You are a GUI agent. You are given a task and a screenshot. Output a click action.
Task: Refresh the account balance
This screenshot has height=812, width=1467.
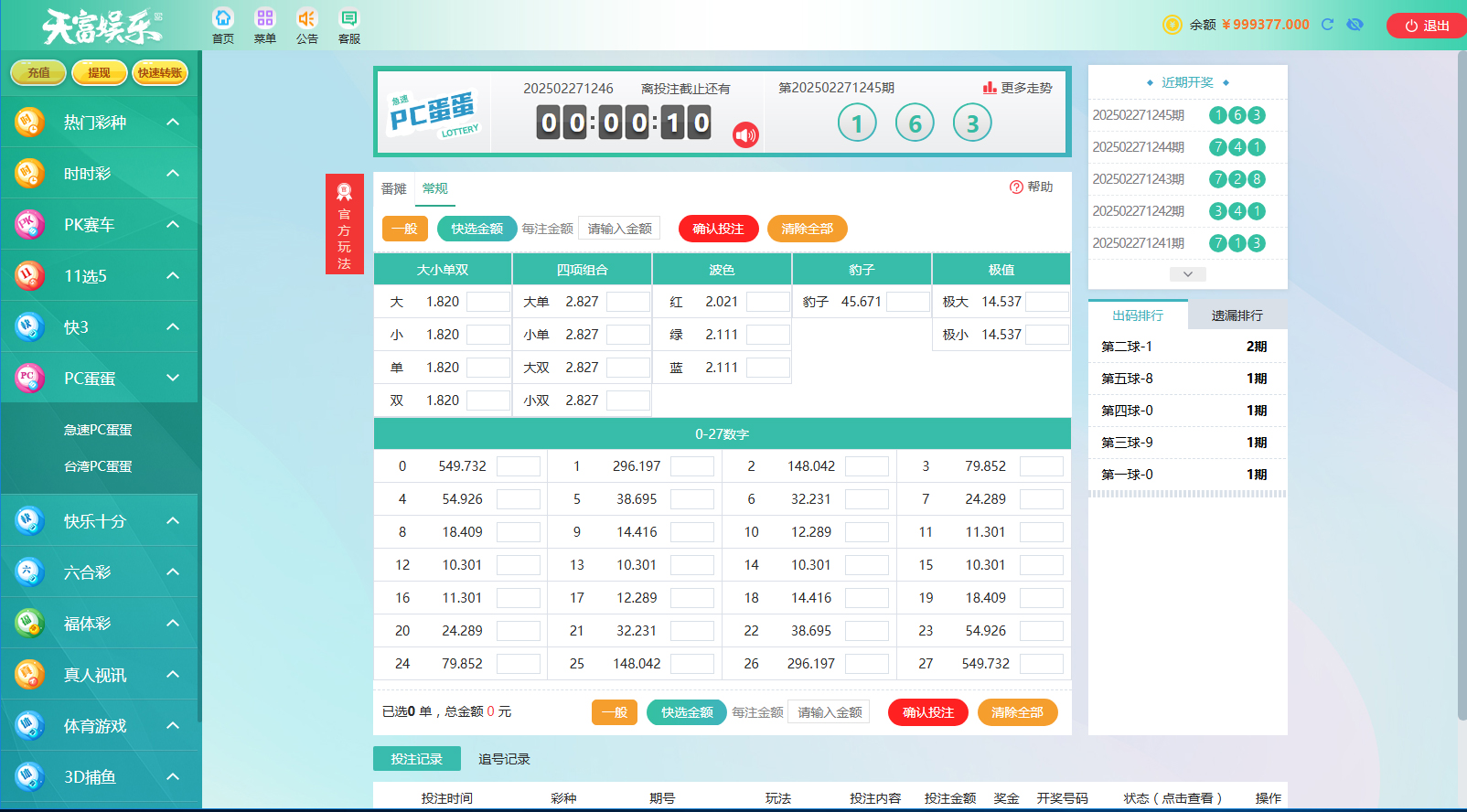[x=1327, y=25]
